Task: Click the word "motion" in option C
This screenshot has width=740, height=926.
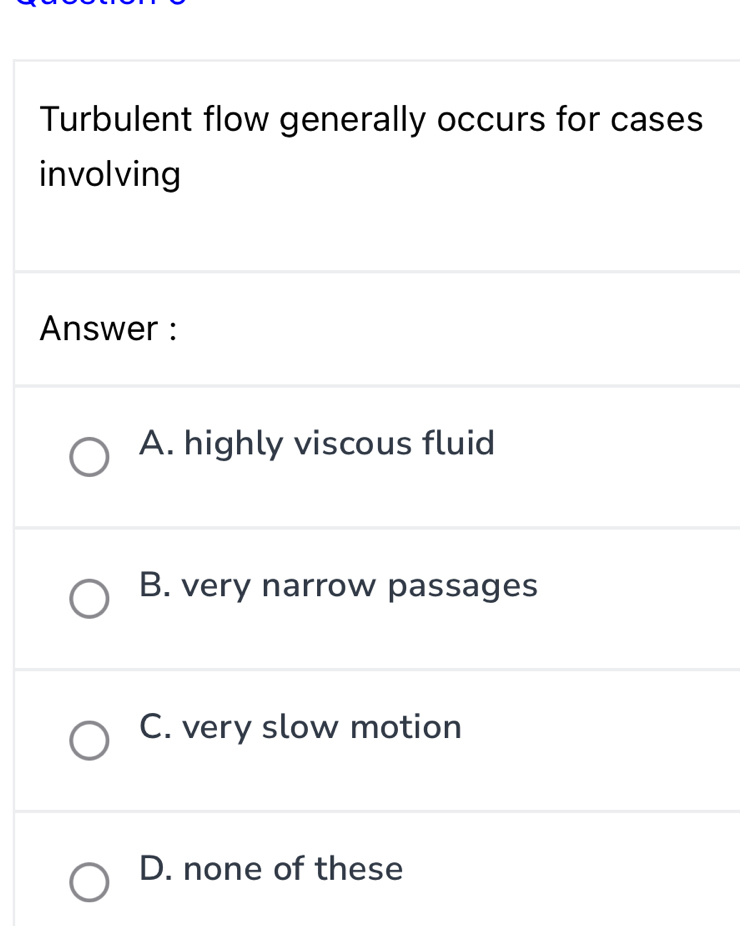Action: pyautogui.click(x=405, y=727)
